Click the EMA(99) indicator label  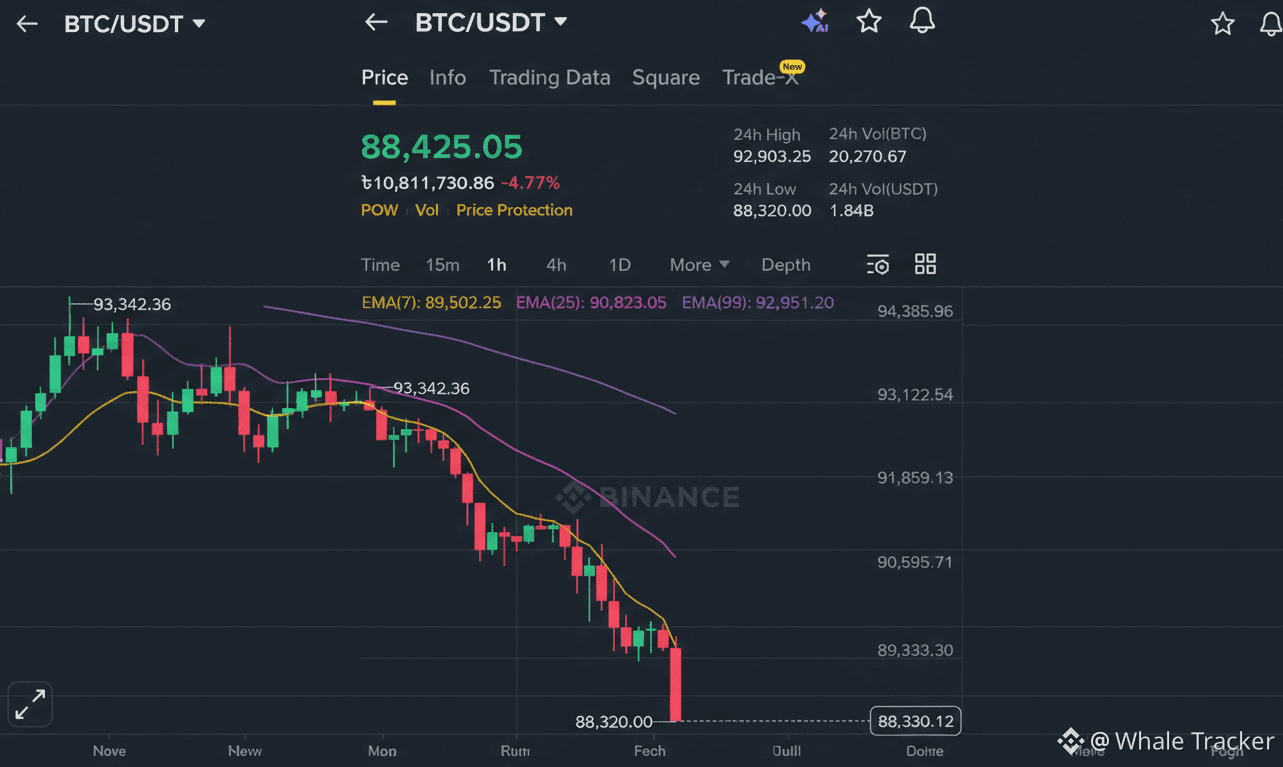click(x=758, y=303)
